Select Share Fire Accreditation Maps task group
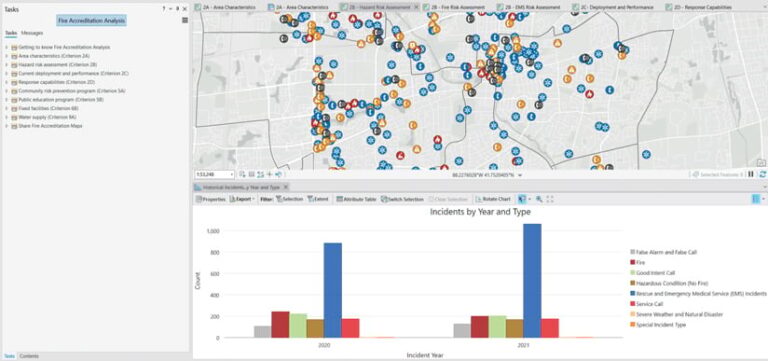The height and width of the screenshot is (361, 768). 50,126
